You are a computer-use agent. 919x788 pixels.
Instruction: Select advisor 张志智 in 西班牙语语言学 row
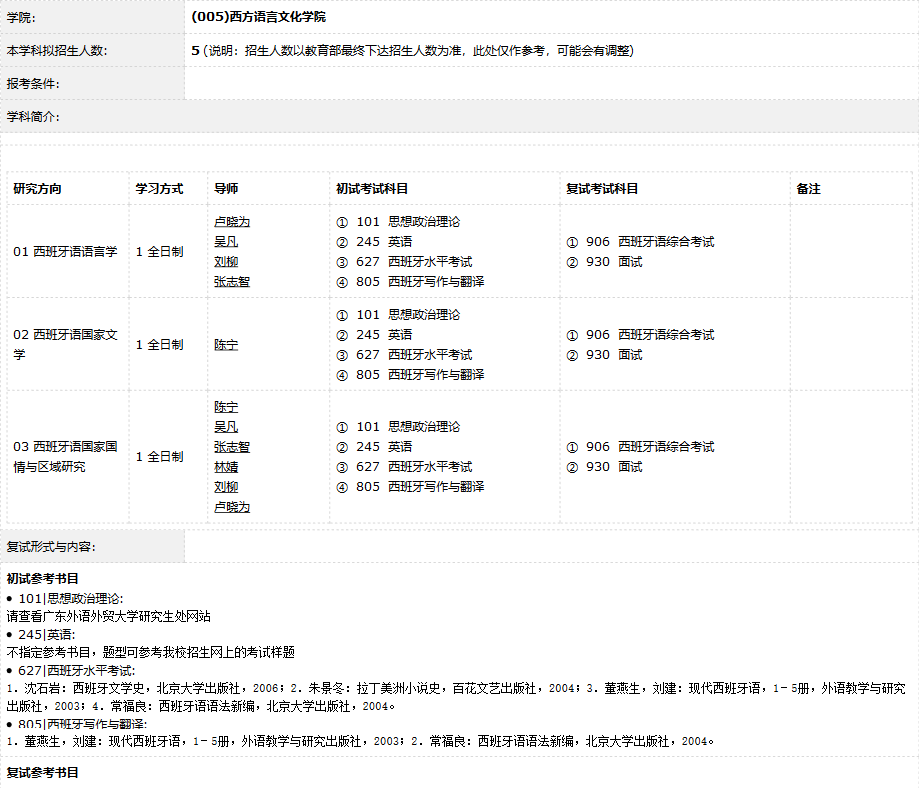click(231, 282)
